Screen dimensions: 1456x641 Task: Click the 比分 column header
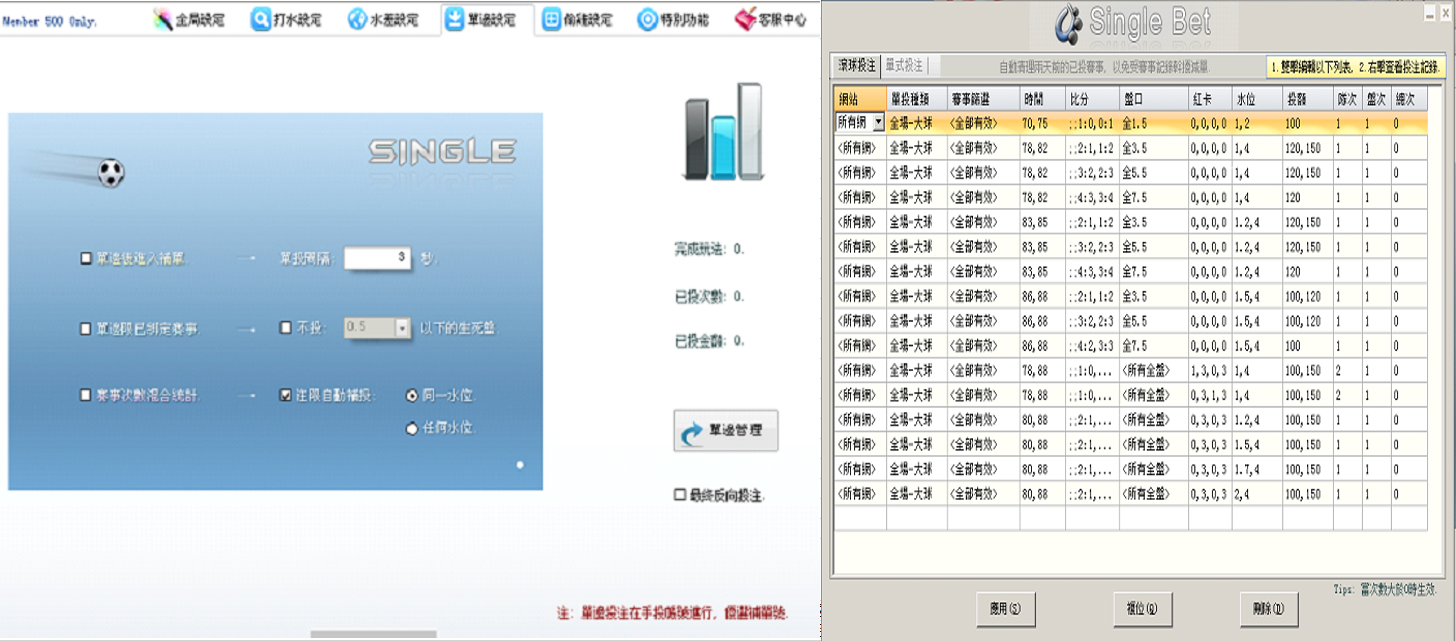pyautogui.click(x=1092, y=99)
